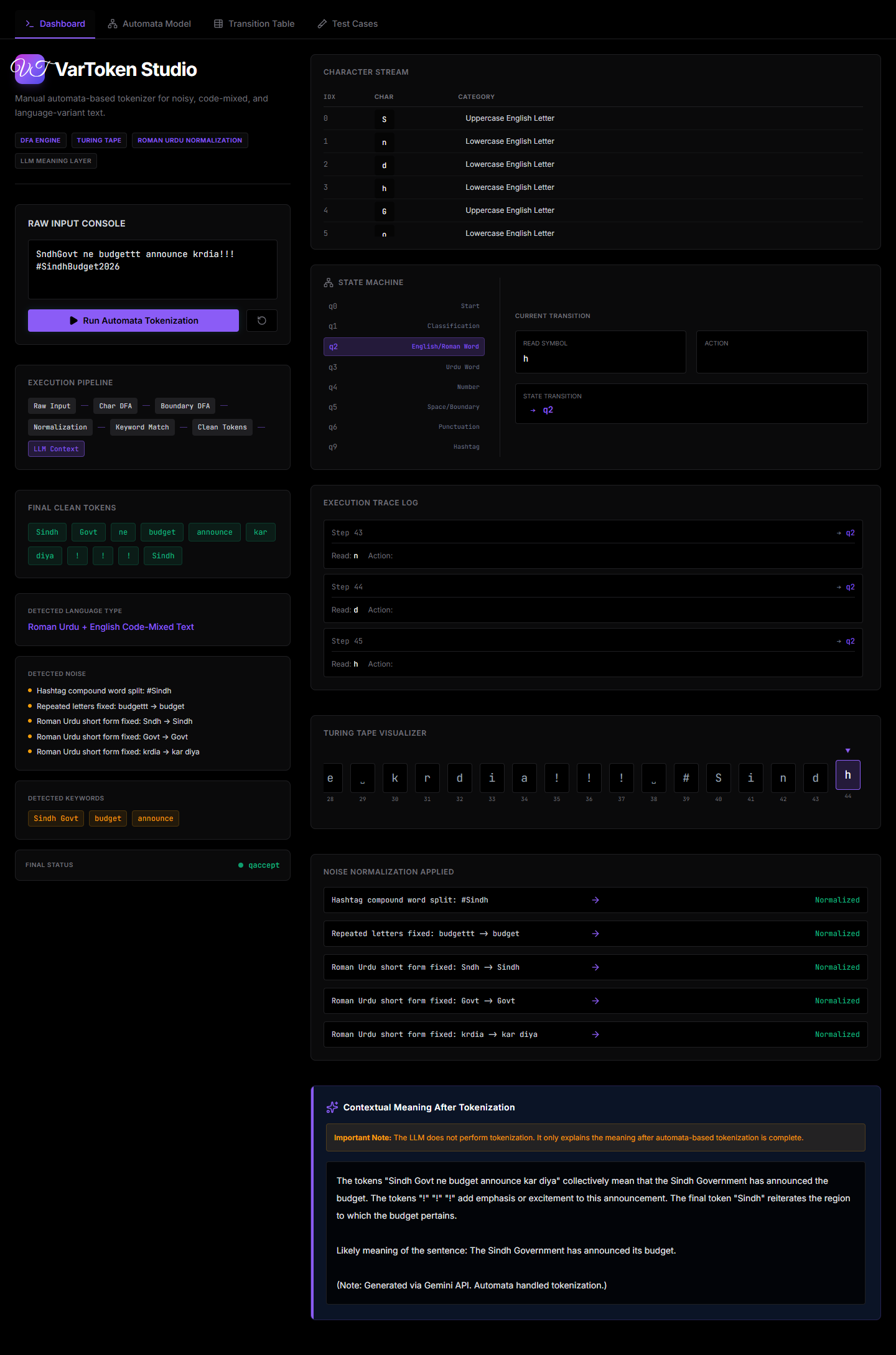This screenshot has width=896, height=1355.
Task: Click the LLM MEANING LAYER tag badge
Action: pos(56,161)
